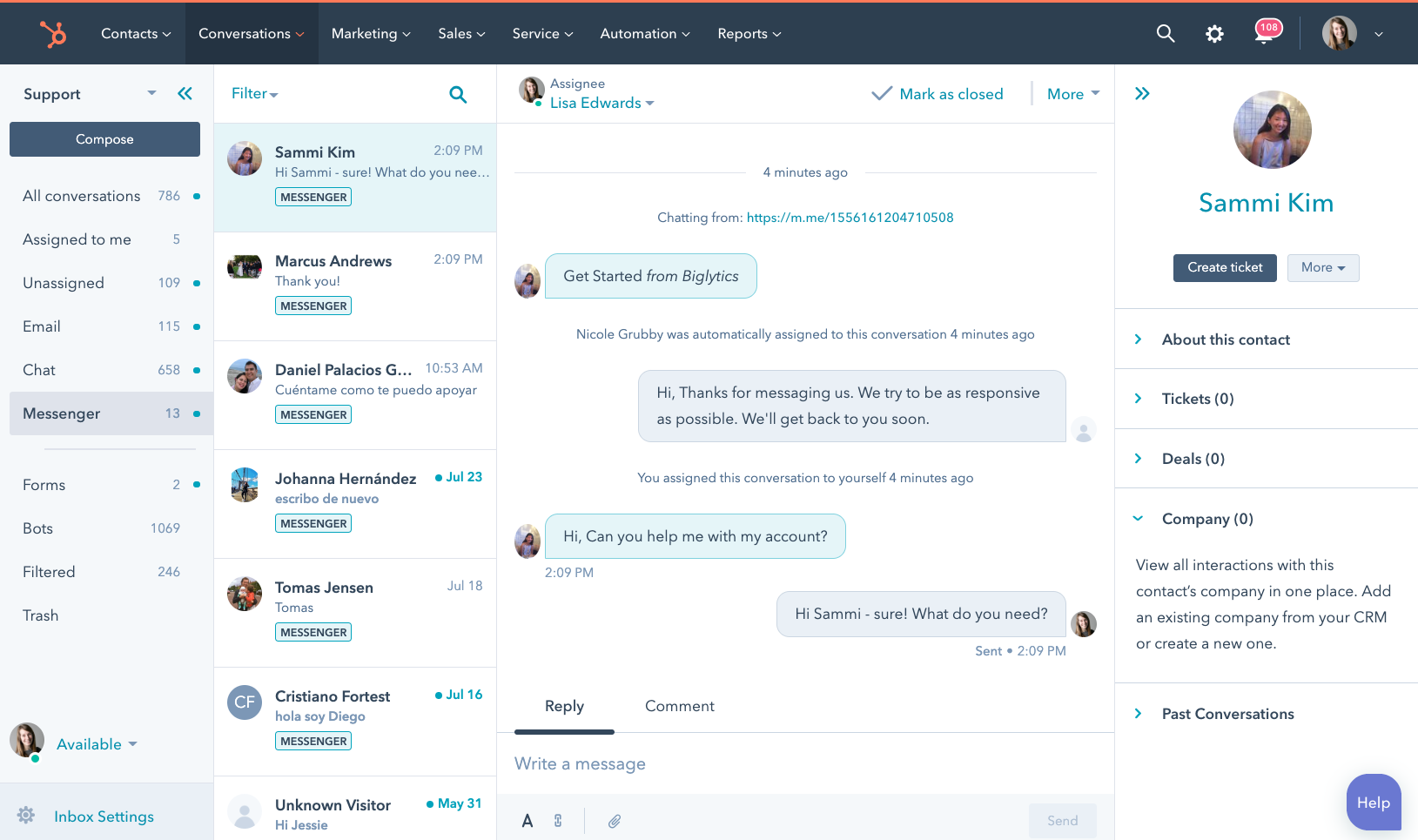1418x840 pixels.
Task: Open the Marketing menu
Action: pyautogui.click(x=370, y=34)
